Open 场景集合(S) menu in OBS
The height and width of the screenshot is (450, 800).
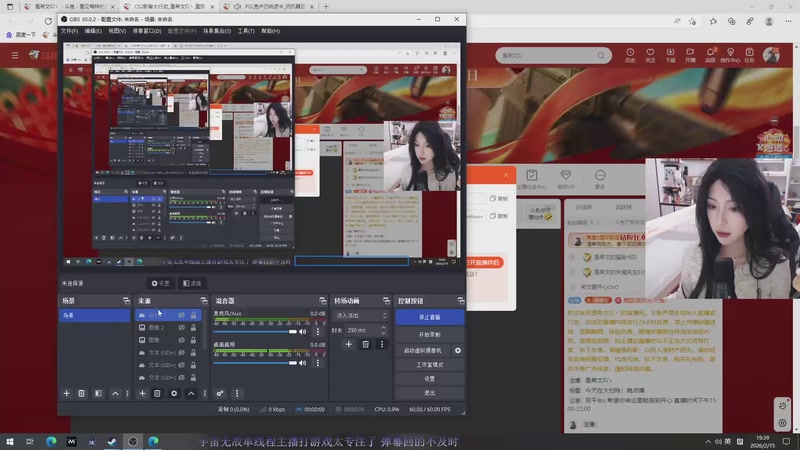217,31
